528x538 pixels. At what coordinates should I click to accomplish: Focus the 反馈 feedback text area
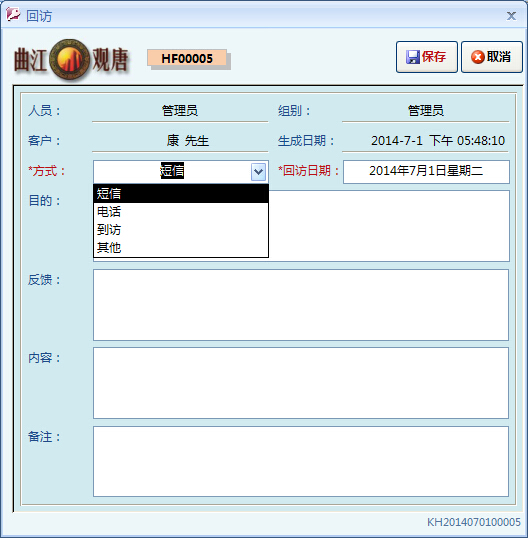(x=301, y=305)
